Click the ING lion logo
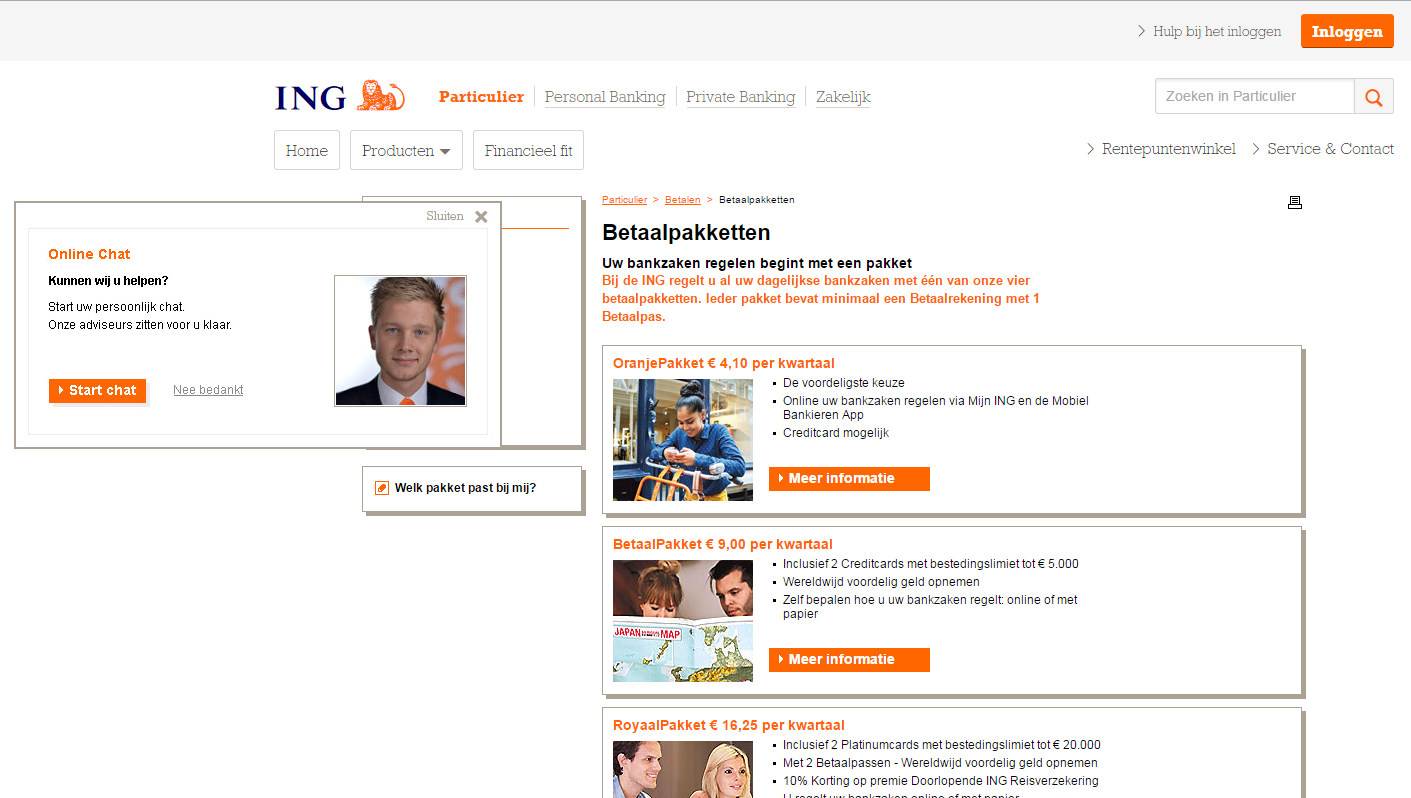Screen dimensions: 1411x798 340,96
